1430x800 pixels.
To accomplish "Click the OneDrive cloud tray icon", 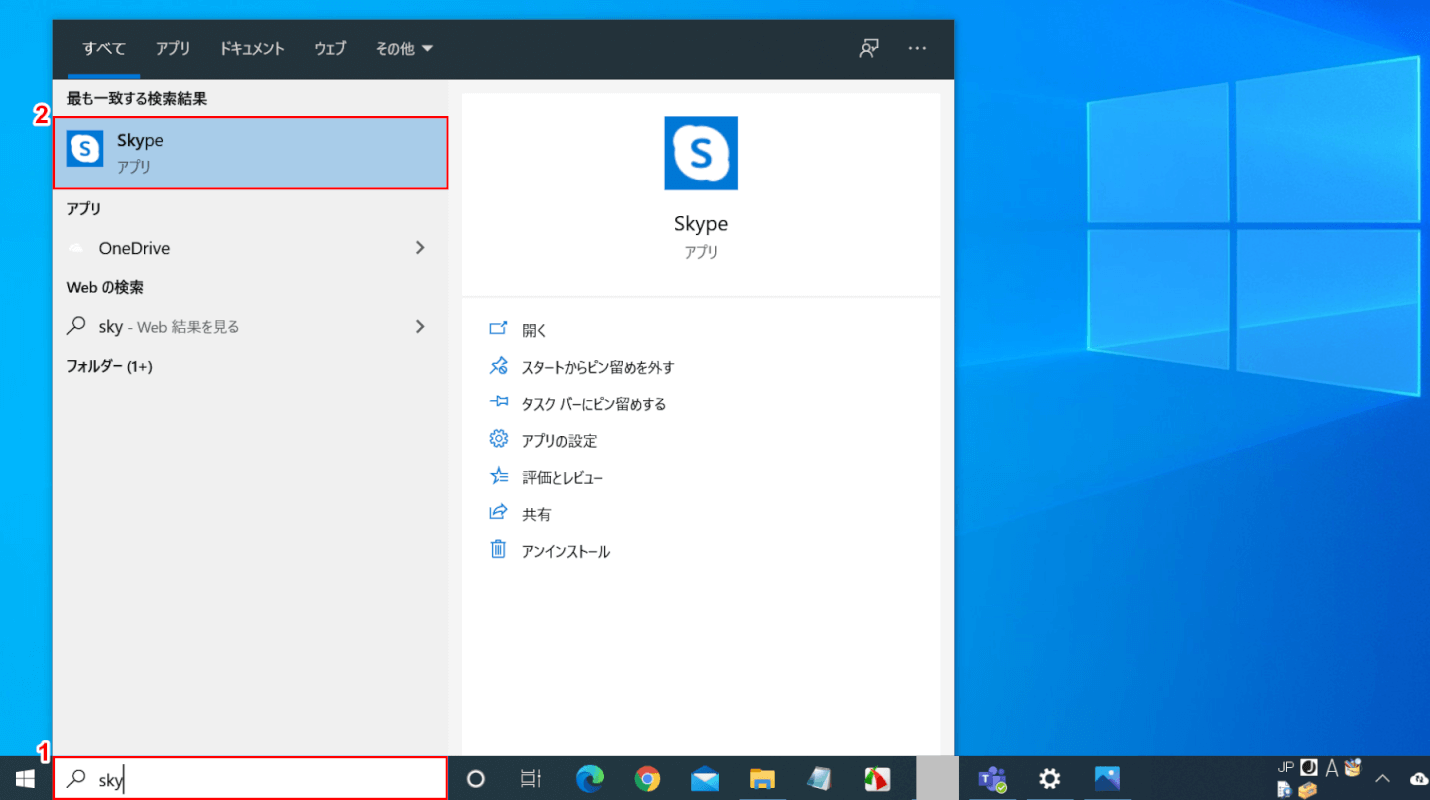I will click(x=1418, y=778).
